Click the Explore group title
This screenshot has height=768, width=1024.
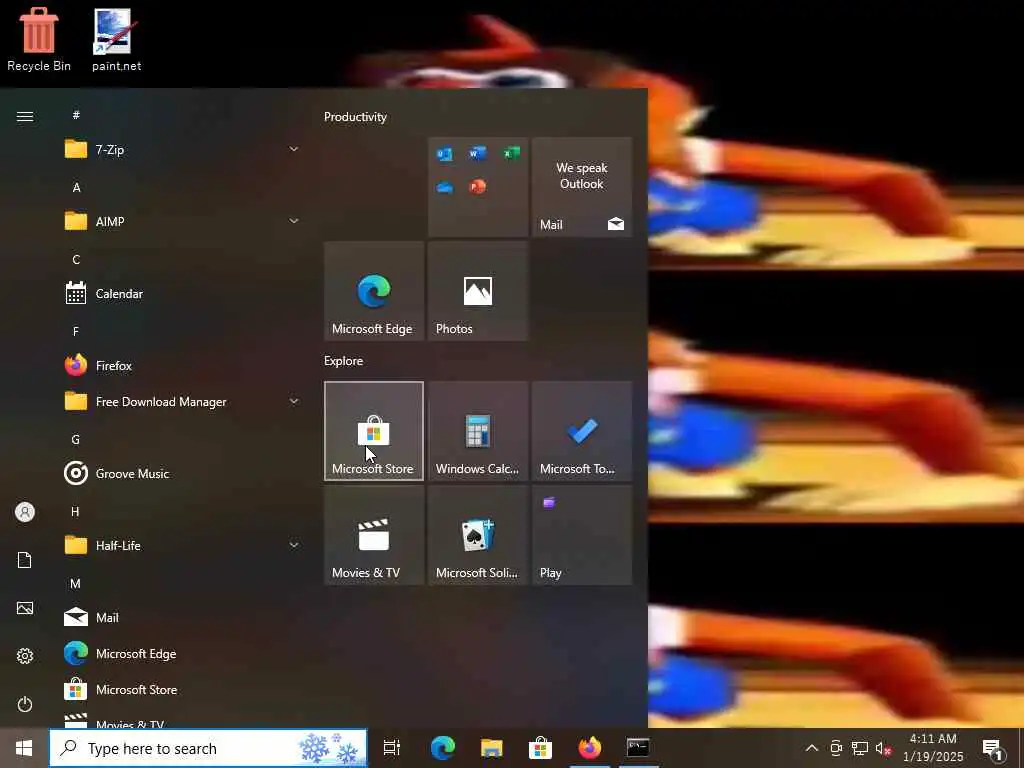[344, 361]
